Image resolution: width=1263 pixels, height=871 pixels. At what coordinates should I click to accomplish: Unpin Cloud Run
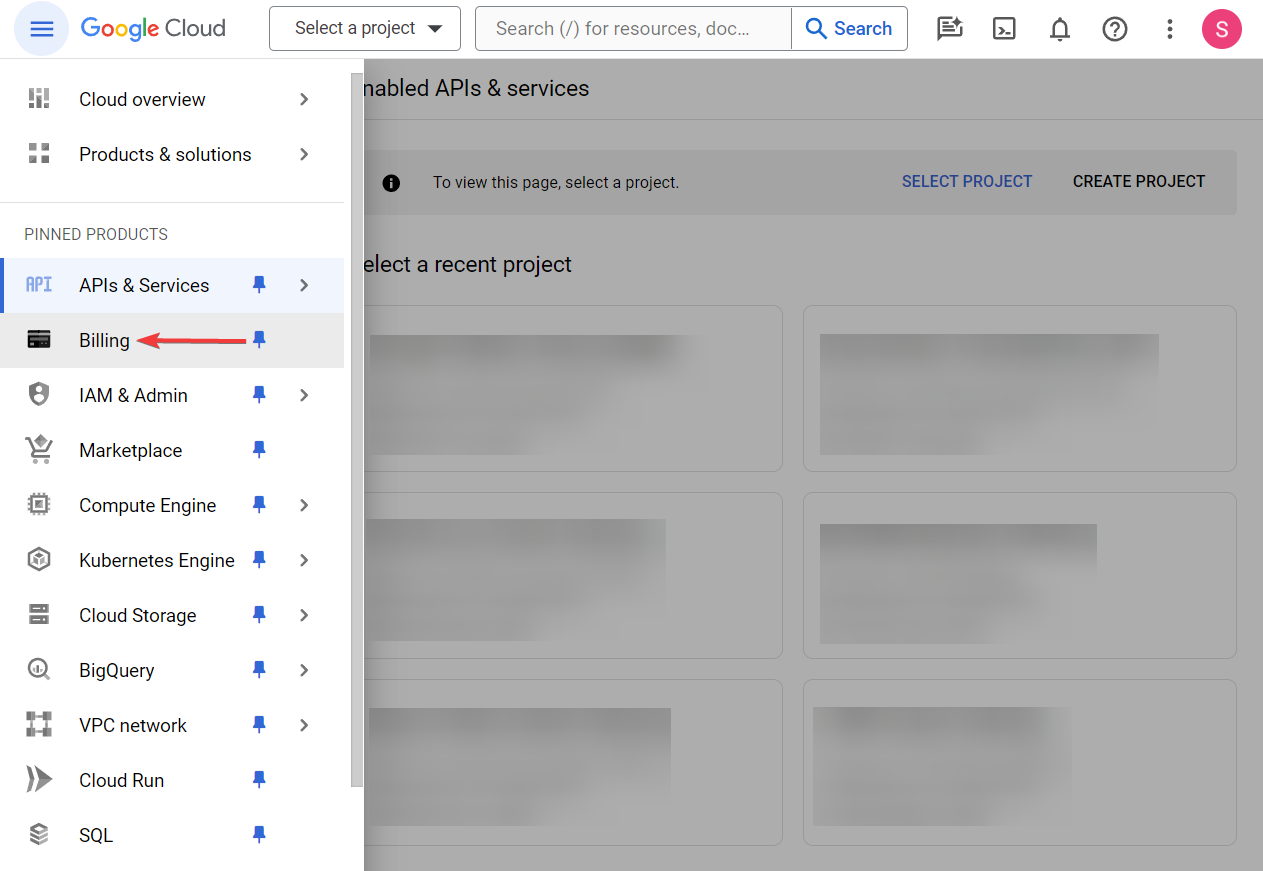coord(259,780)
